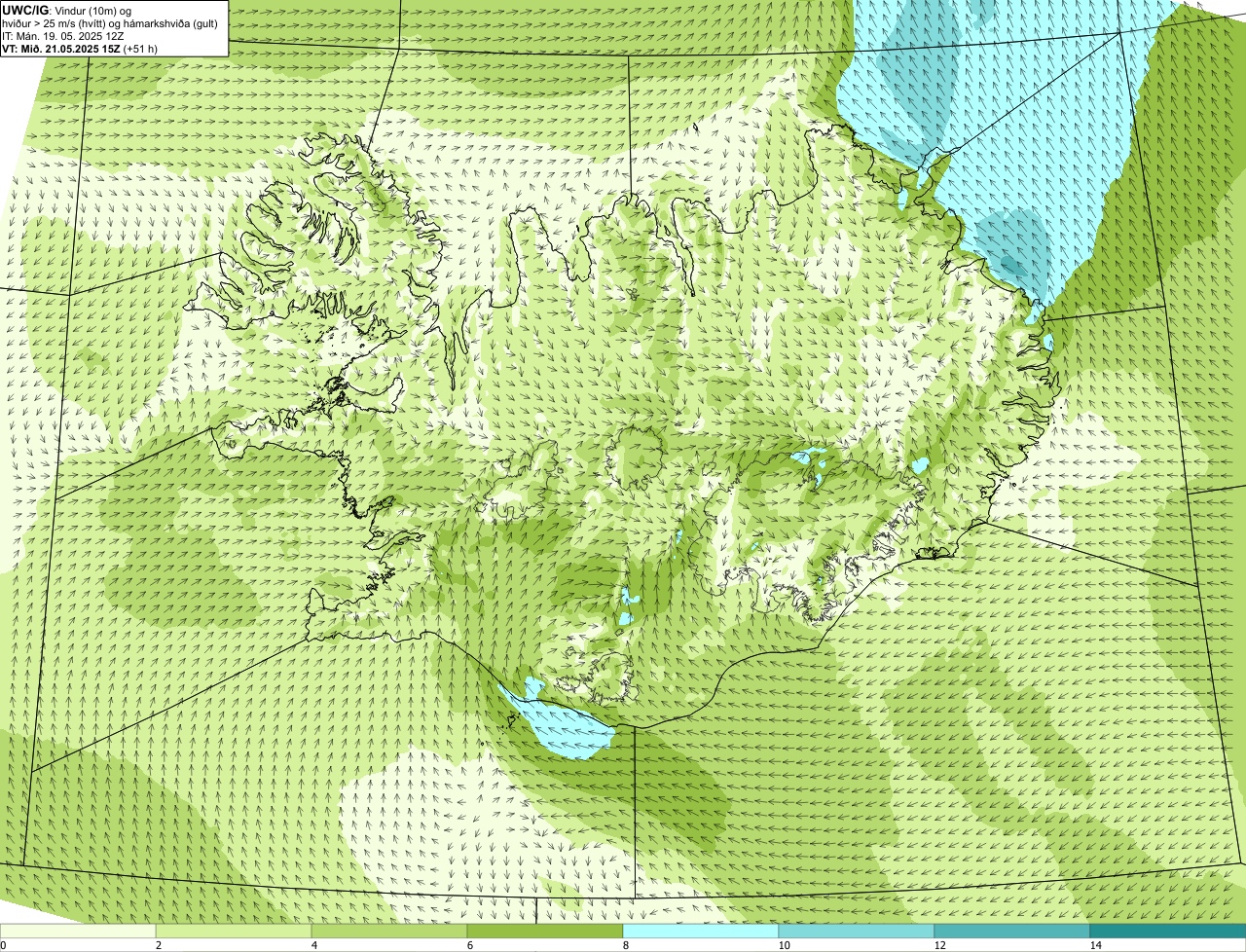Click the legend tick label '12'

click(x=939, y=945)
